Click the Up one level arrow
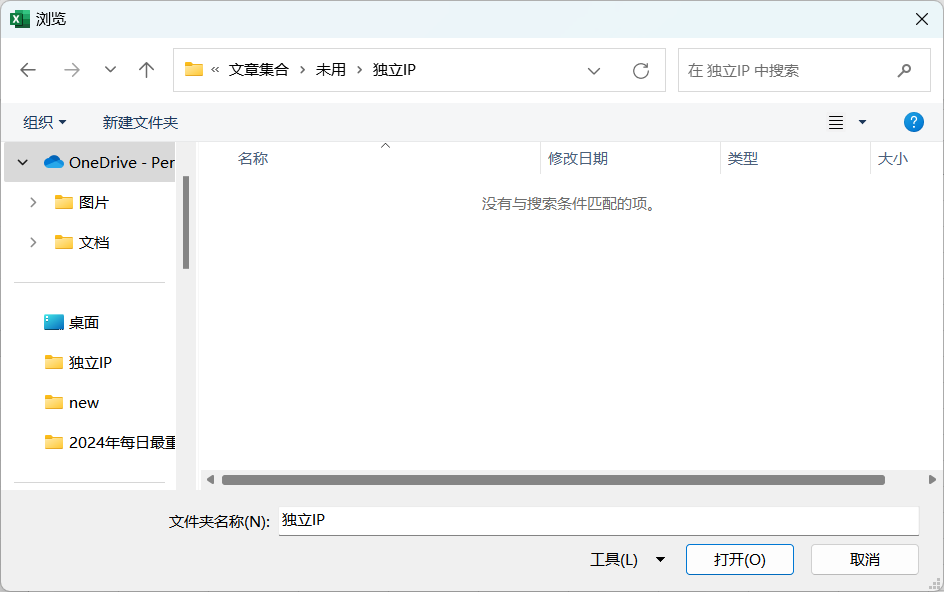Image resolution: width=944 pixels, height=592 pixels. 147,70
